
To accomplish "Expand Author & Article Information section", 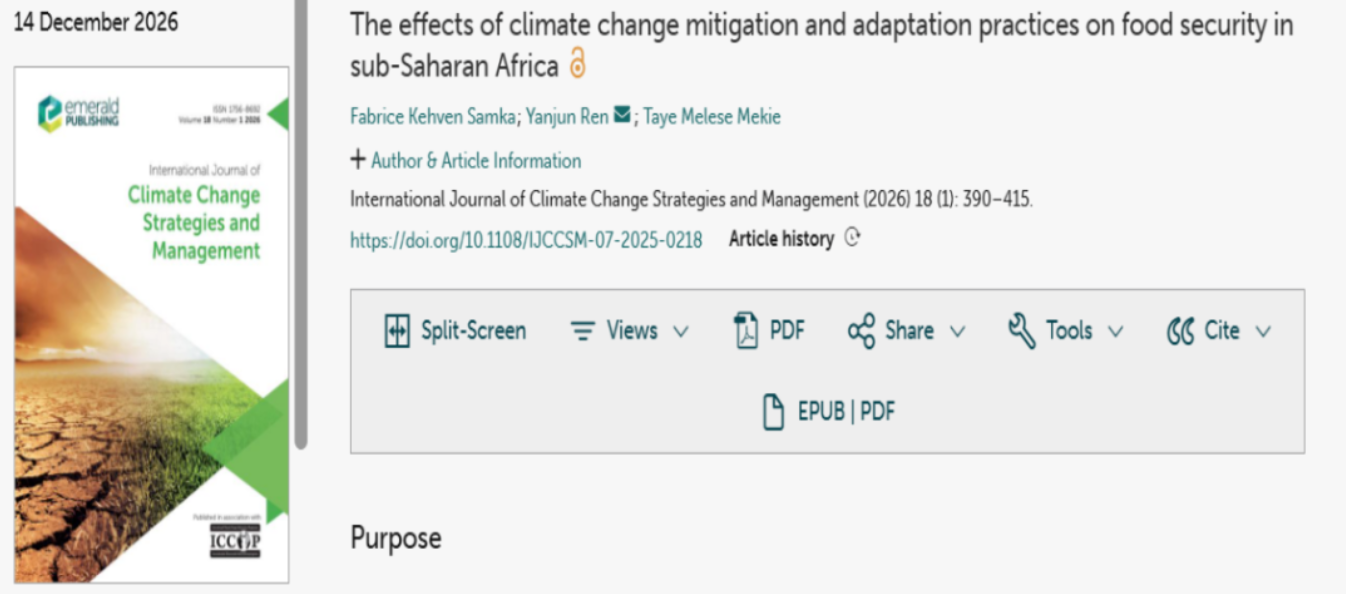I will 465,160.
